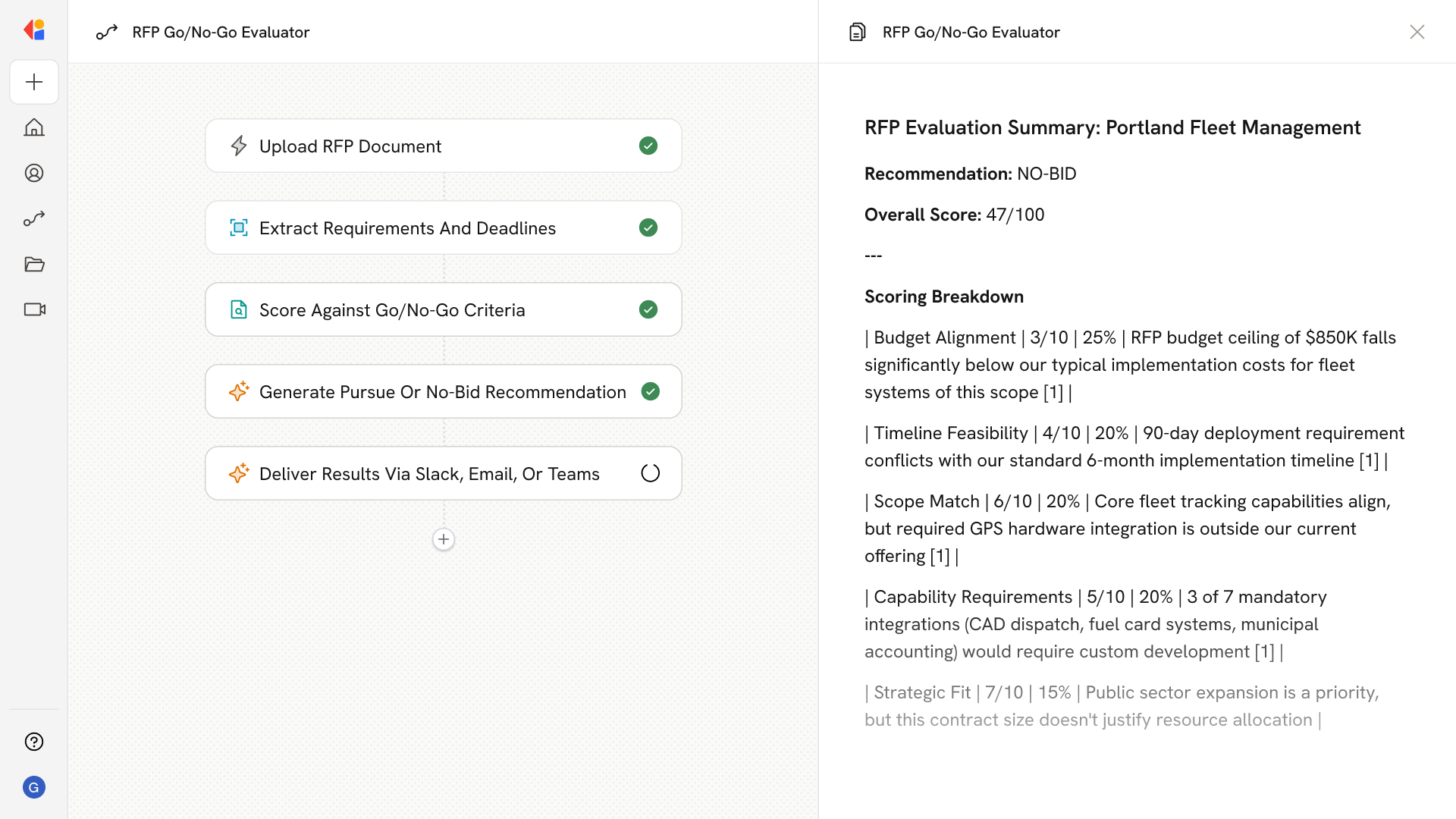Image resolution: width=1456 pixels, height=819 pixels.
Task: Select Deliver Results Via Slack step
Action: [428, 474]
